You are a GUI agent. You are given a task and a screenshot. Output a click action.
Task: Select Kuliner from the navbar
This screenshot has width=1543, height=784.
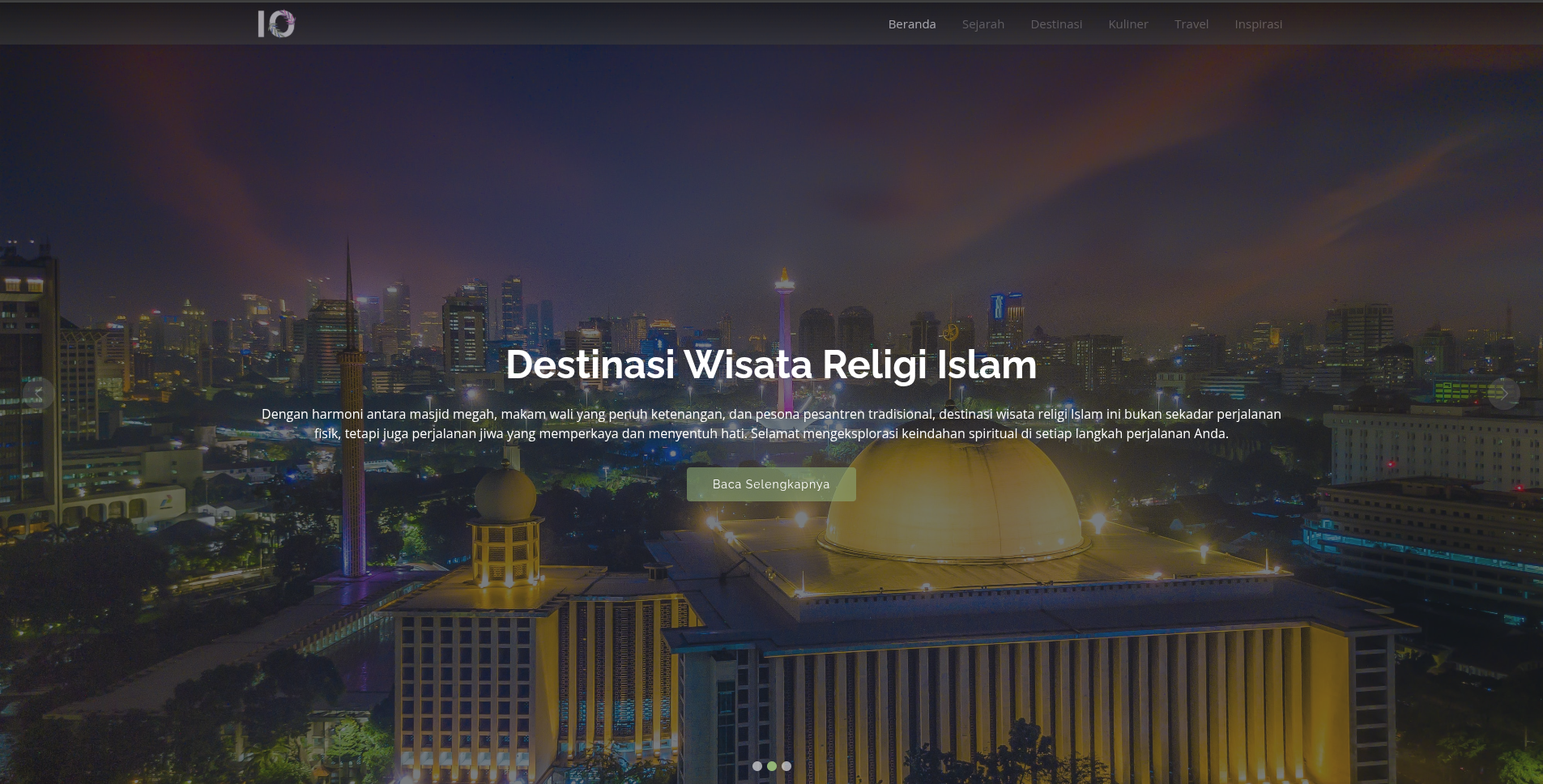pos(1127,23)
